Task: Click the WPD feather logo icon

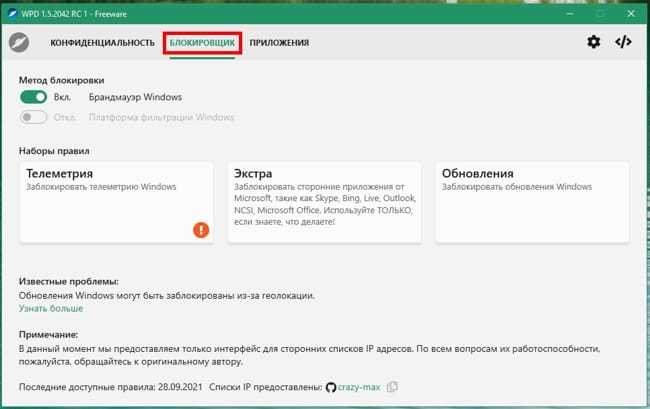Action: [x=19, y=42]
